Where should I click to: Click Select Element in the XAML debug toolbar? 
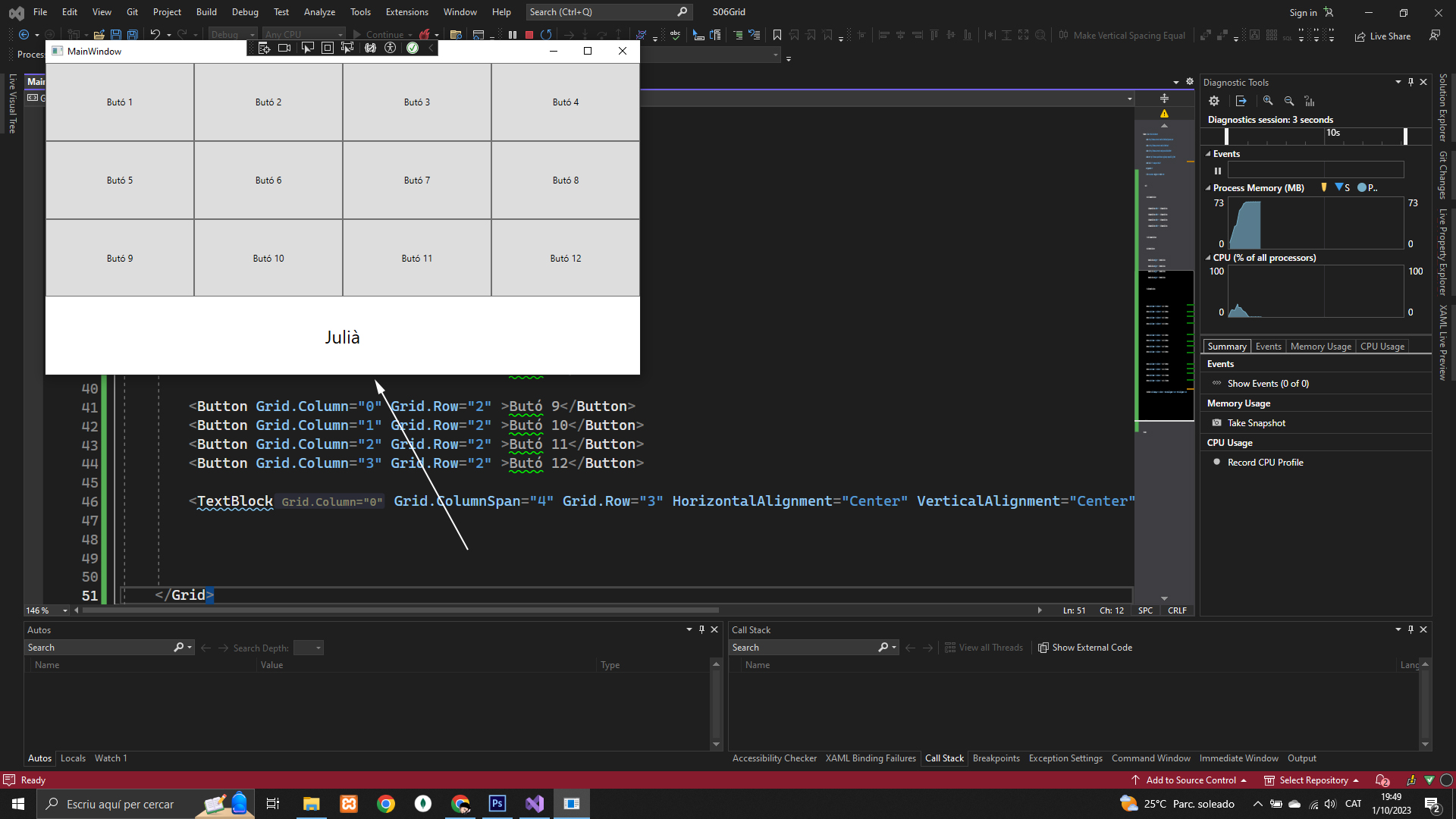tap(307, 48)
